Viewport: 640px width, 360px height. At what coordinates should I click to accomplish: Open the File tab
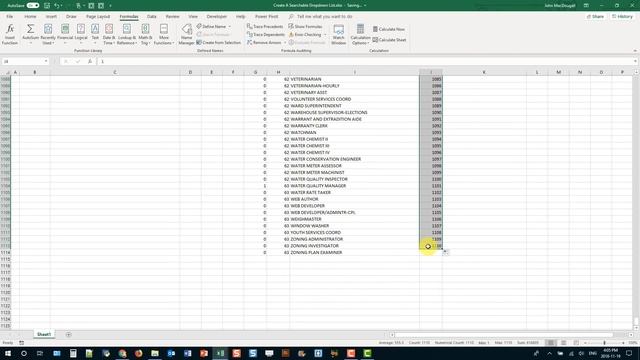9,16
